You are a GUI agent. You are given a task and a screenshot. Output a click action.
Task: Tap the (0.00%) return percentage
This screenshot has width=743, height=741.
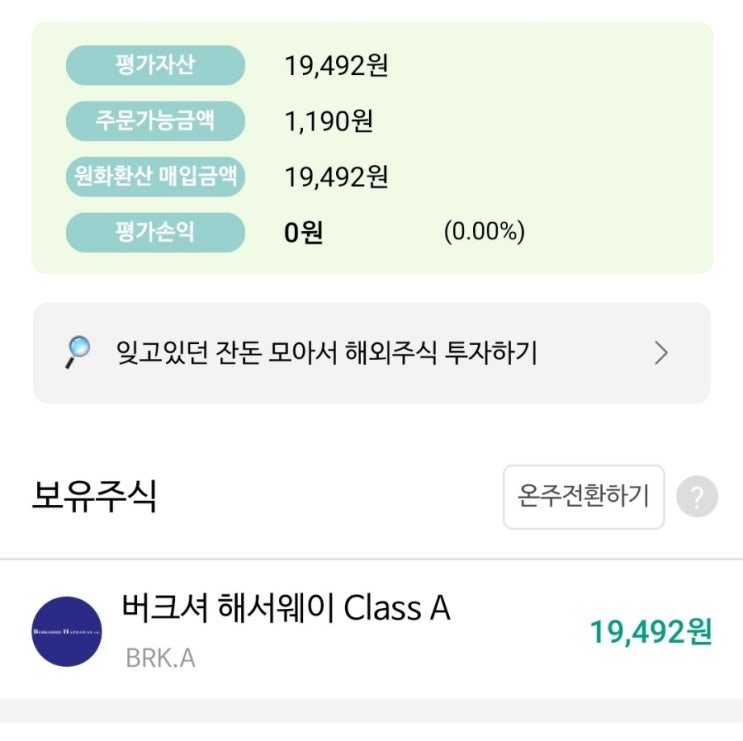pos(484,233)
